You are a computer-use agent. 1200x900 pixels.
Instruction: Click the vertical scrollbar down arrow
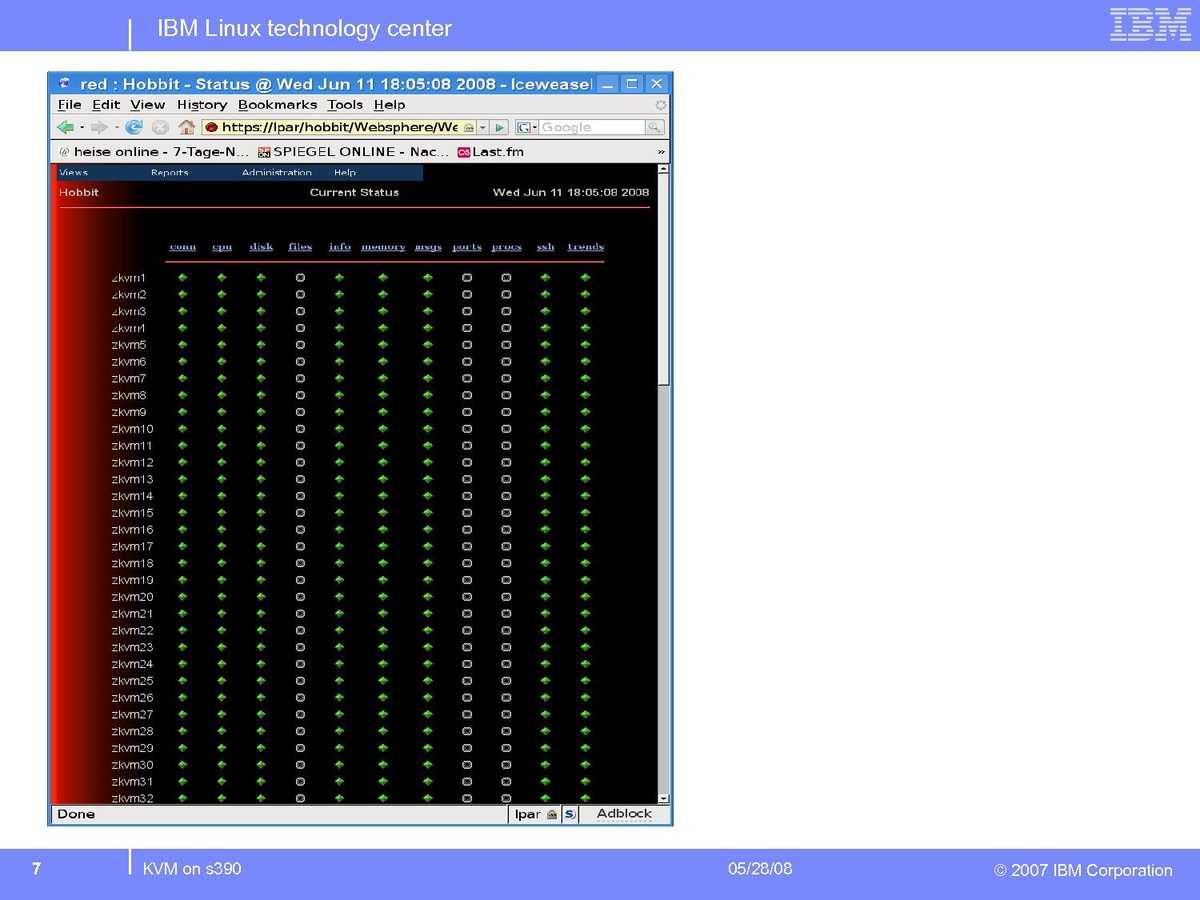click(x=662, y=796)
